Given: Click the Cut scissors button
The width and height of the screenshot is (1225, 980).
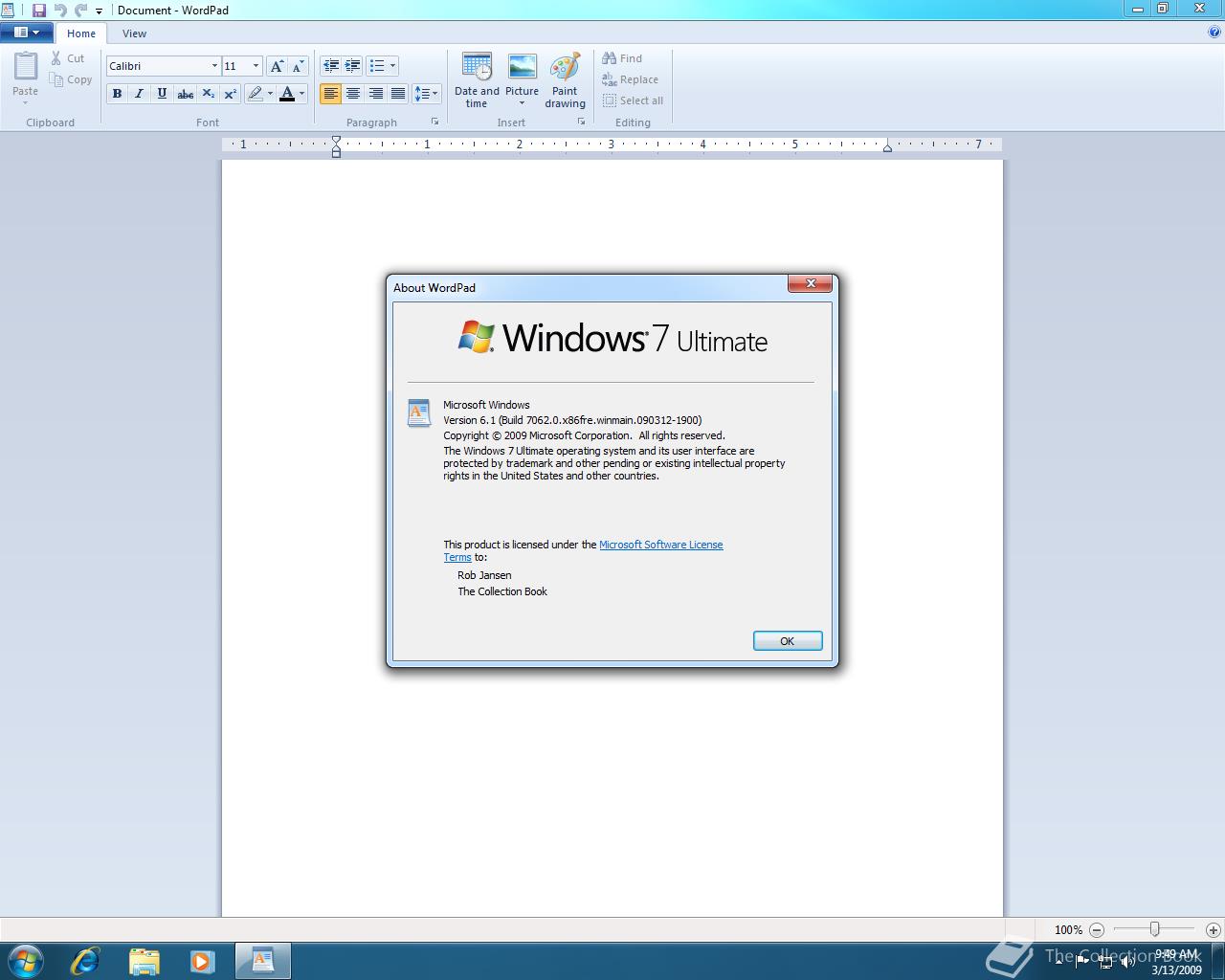Looking at the screenshot, I should click(x=69, y=58).
